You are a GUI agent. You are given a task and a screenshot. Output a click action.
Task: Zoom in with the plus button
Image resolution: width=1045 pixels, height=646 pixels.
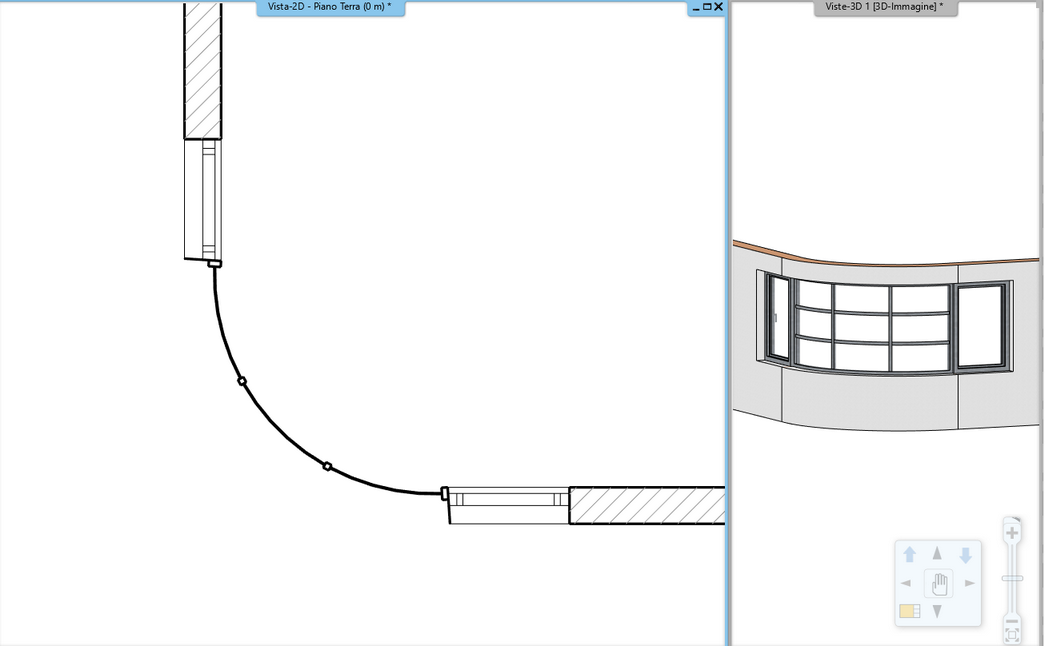tap(1012, 533)
